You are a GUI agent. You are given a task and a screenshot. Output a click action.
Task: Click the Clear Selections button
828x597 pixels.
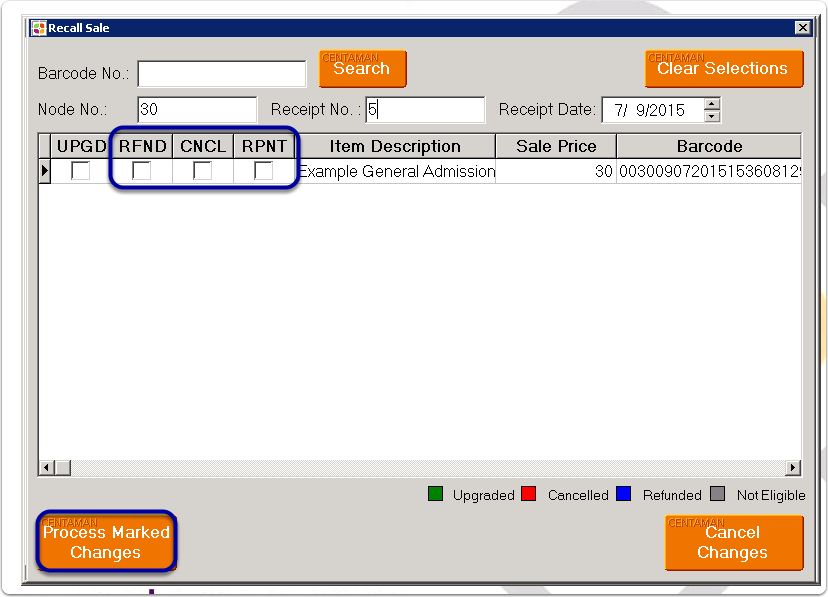click(723, 68)
